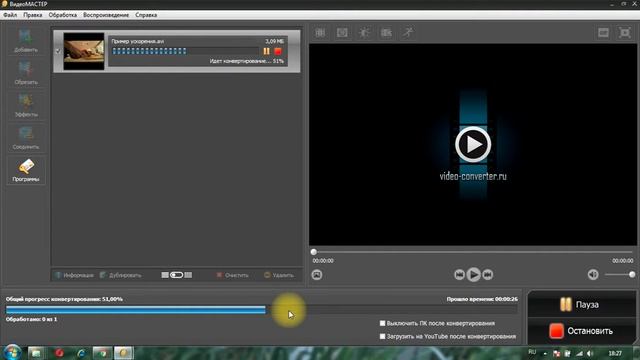640x360 pixels.
Task: Open the brightness icon above preview
Action: 364,33
